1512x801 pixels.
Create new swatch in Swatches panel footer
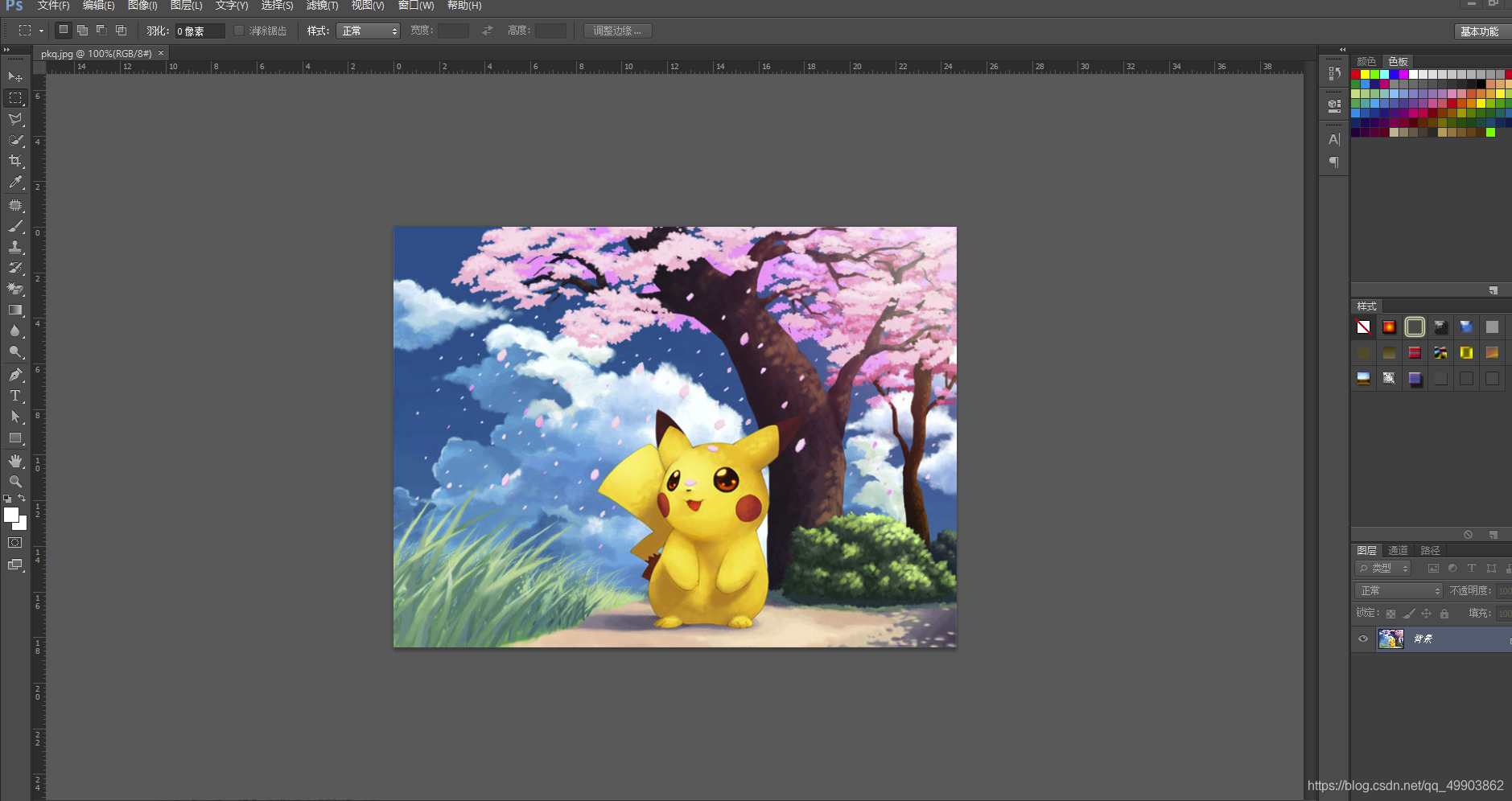click(x=1493, y=290)
